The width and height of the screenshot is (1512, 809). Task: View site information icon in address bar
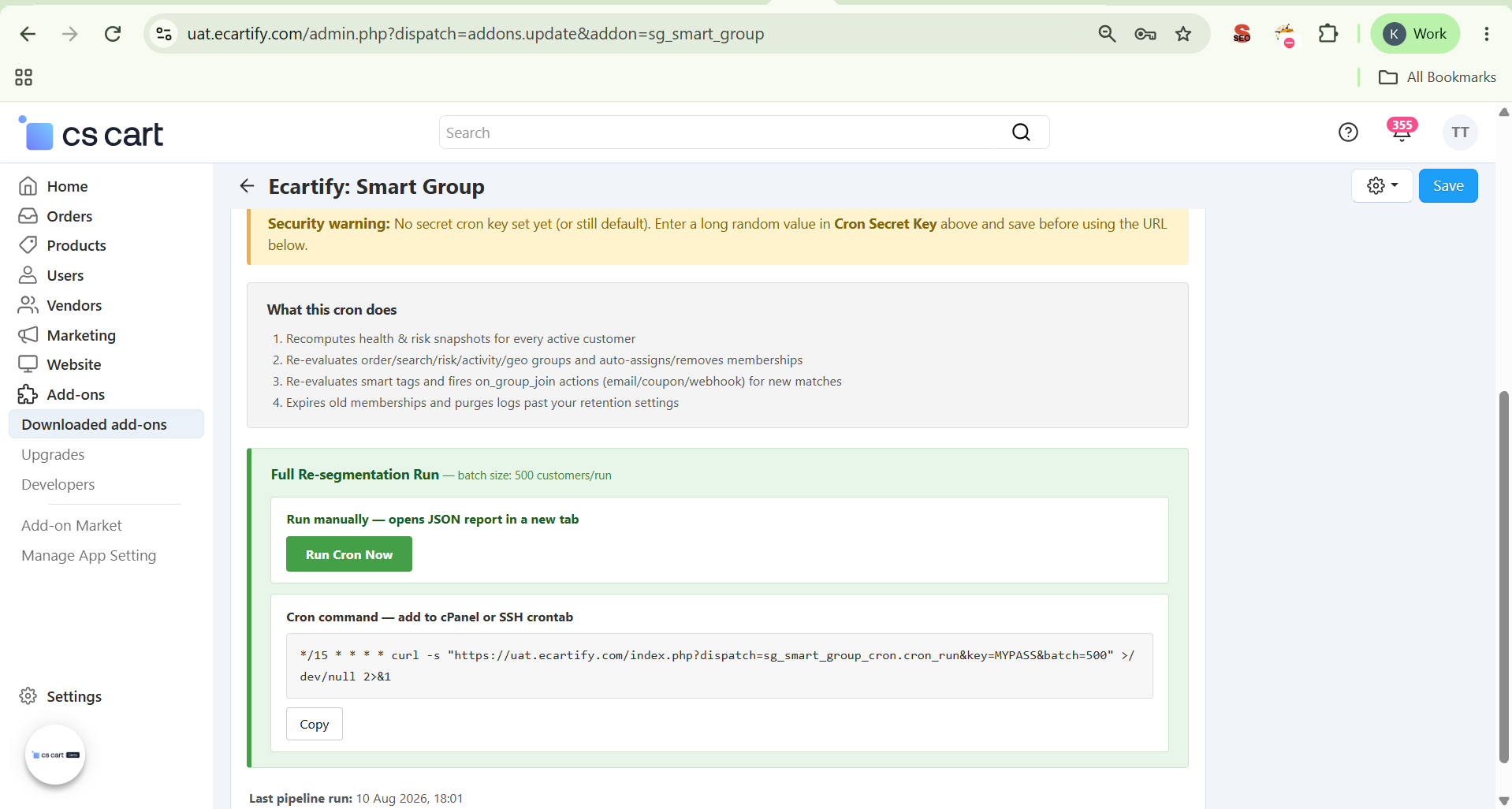(x=164, y=34)
